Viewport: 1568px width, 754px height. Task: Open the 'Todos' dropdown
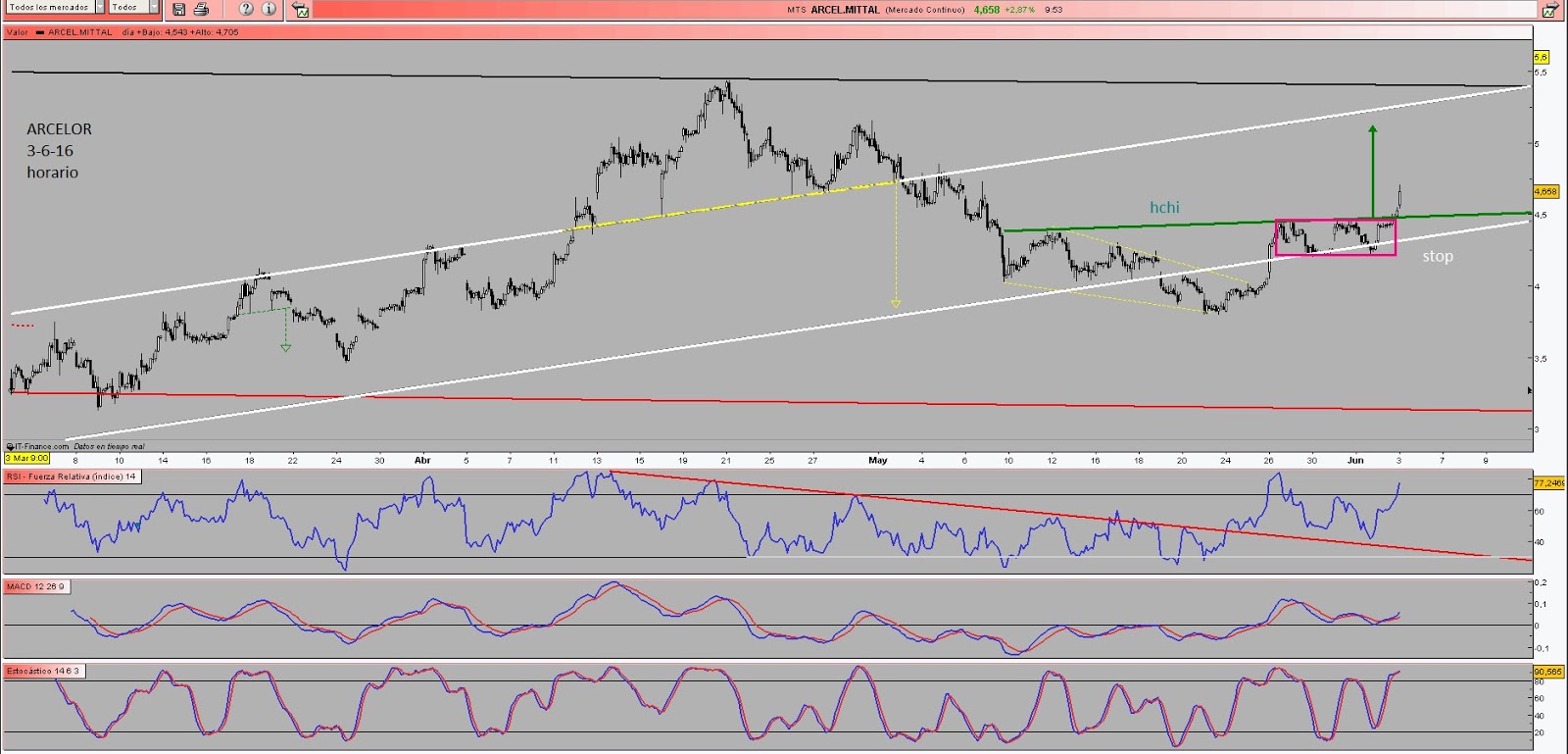tap(133, 7)
